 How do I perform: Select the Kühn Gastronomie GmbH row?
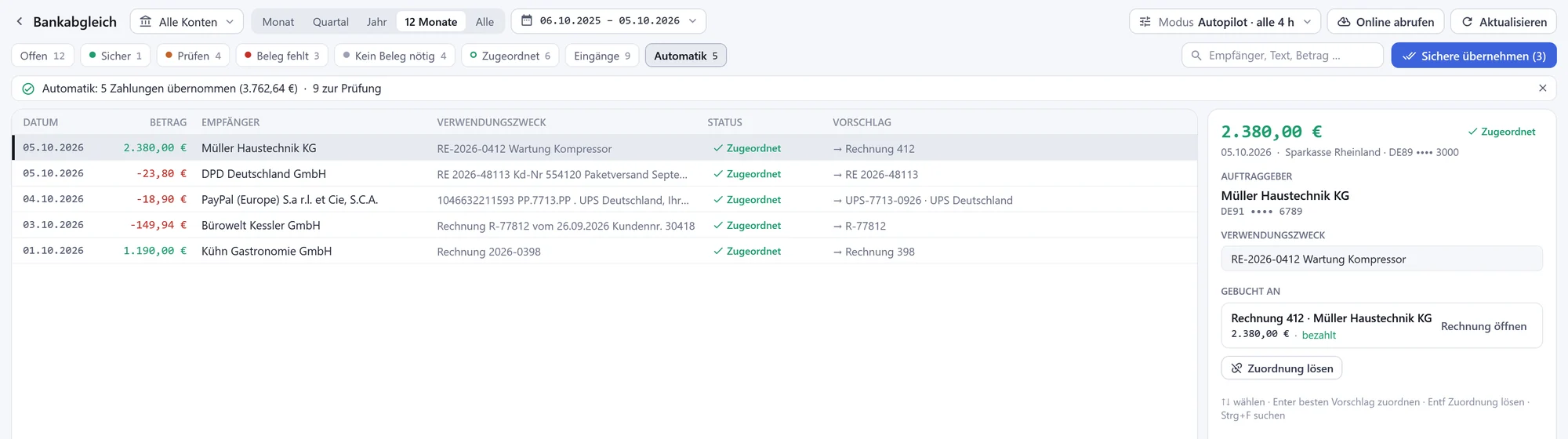click(604, 251)
